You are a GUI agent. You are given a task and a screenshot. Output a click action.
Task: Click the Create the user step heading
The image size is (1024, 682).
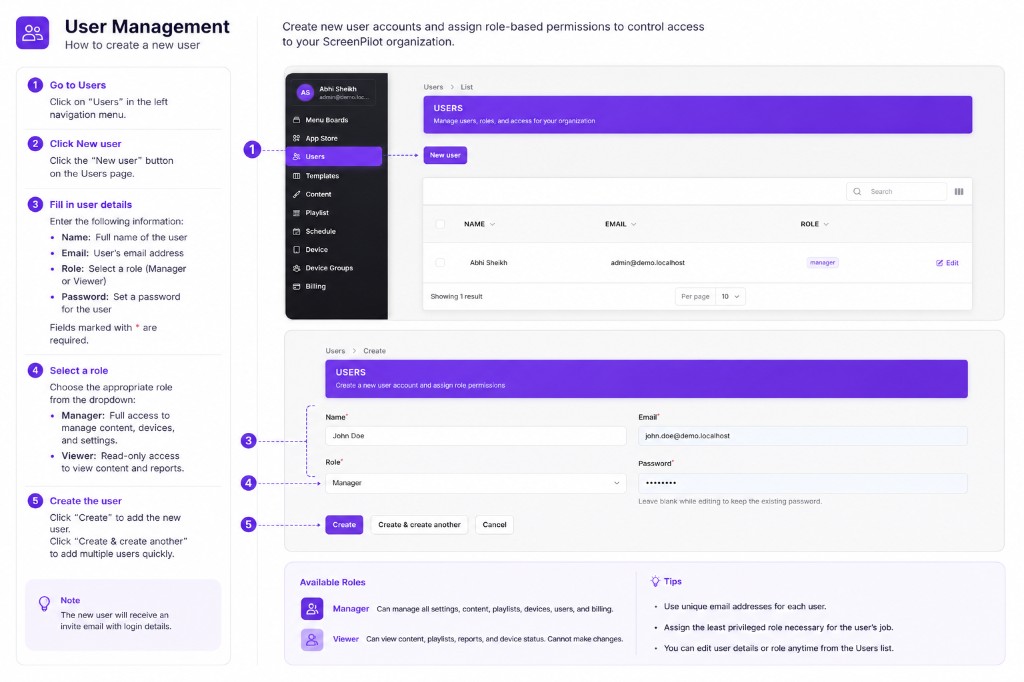coord(86,501)
